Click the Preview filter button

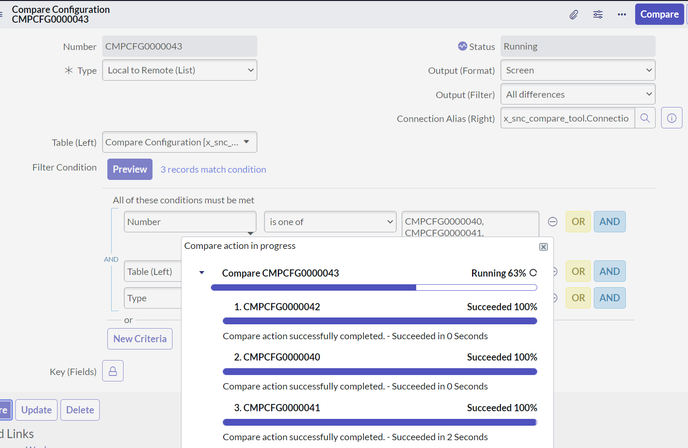(129, 169)
